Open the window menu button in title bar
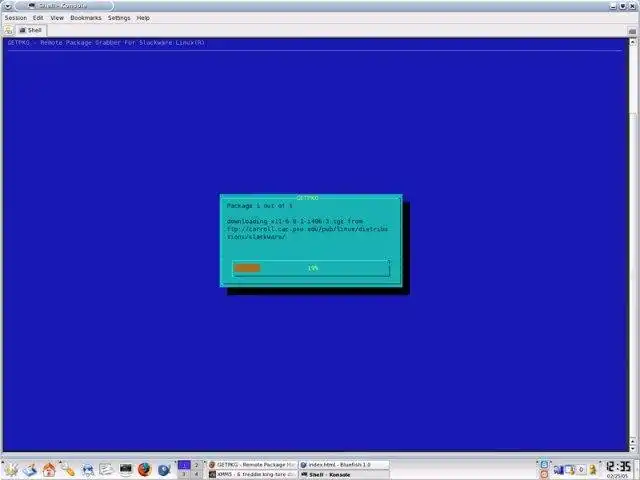 [8, 6]
